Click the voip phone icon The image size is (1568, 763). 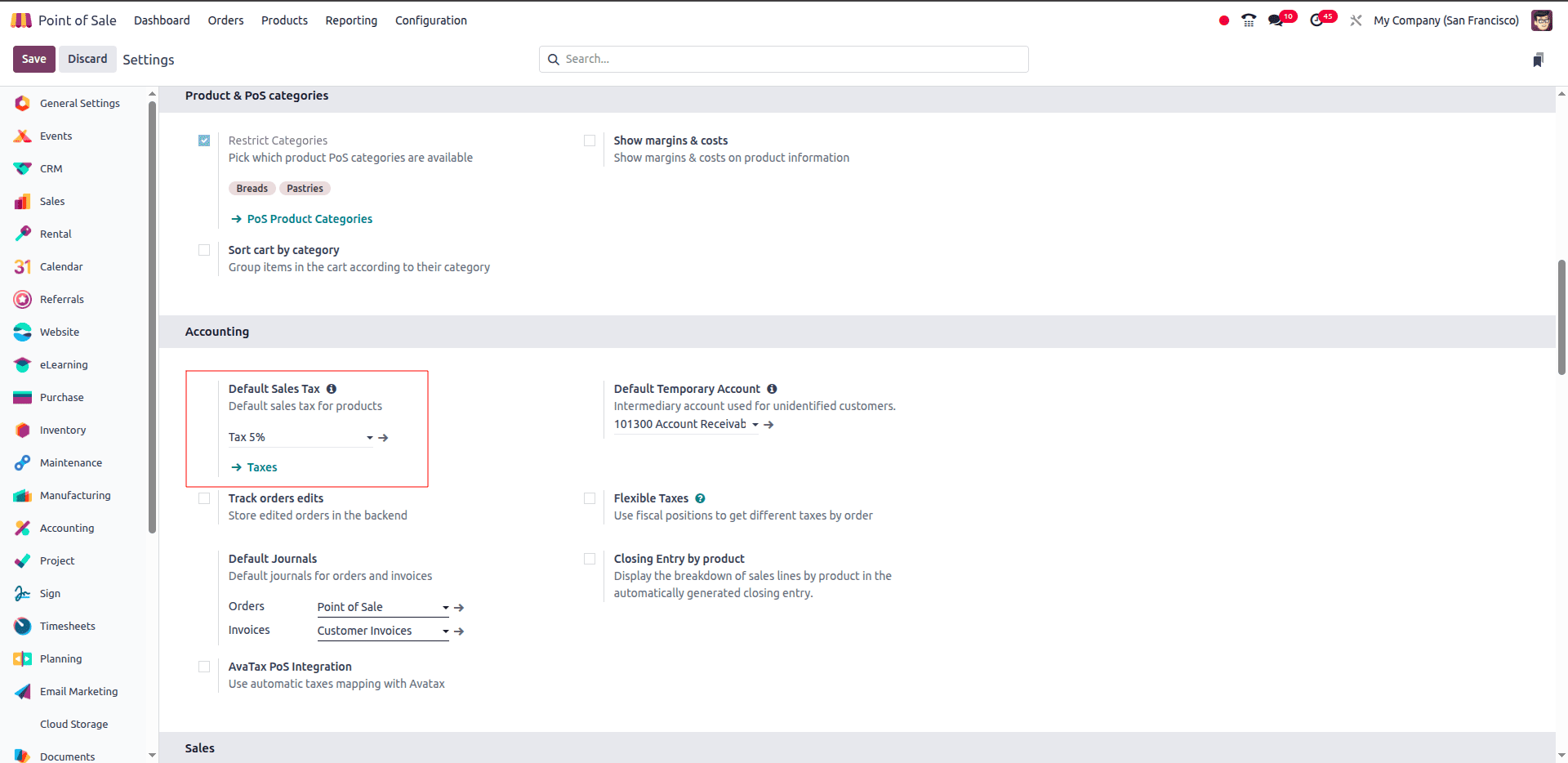coord(1249,20)
